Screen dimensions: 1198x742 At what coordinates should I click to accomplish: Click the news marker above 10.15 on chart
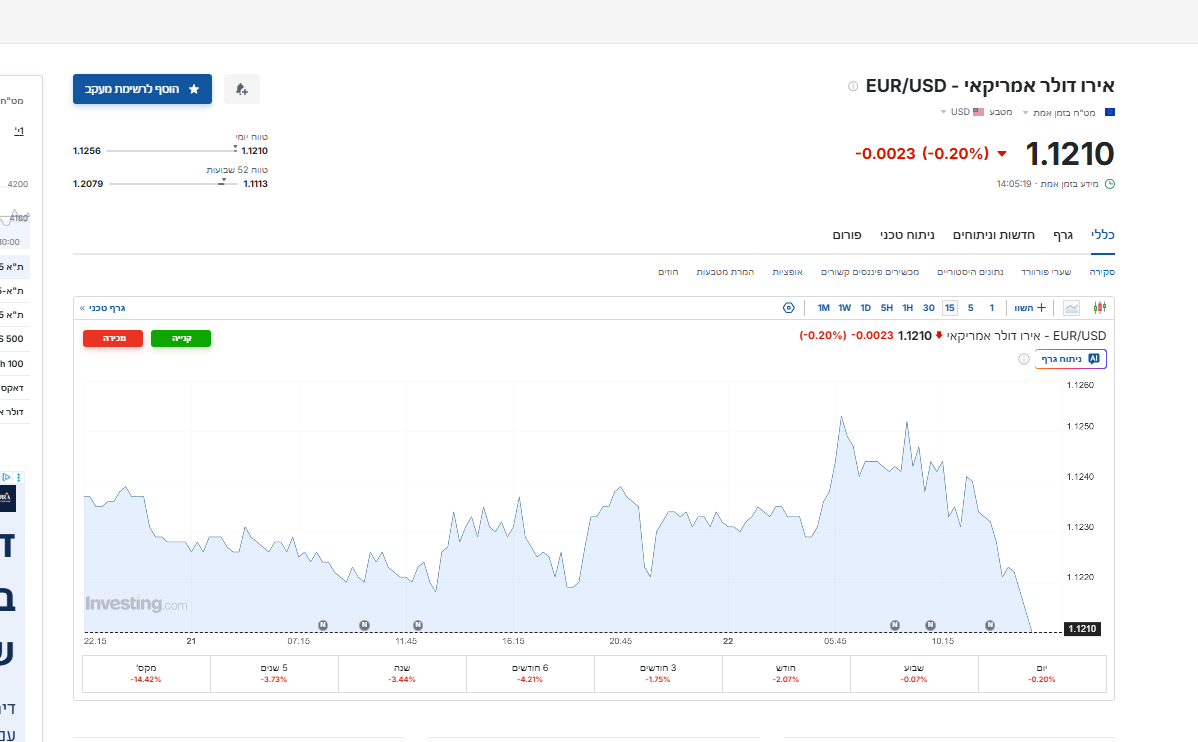930,625
